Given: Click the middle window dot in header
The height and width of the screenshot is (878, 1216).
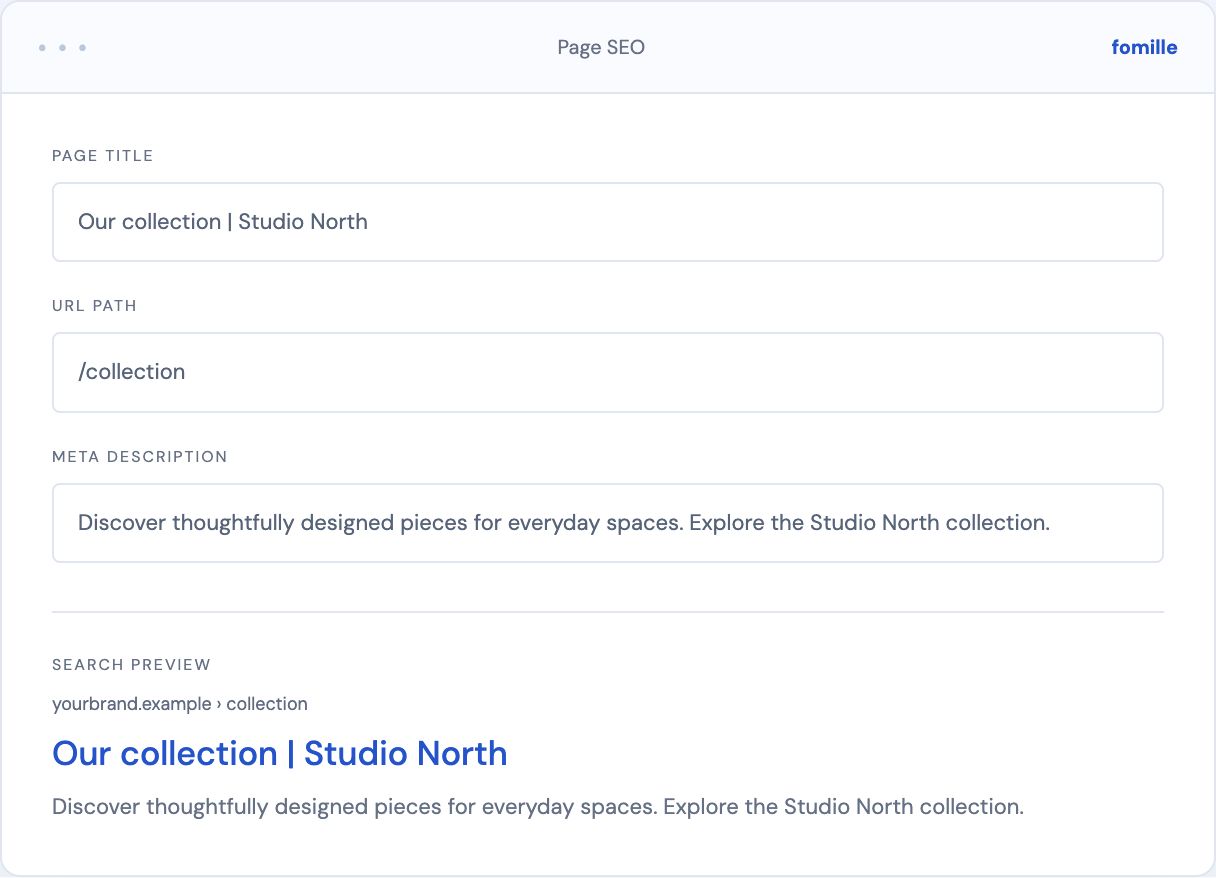Looking at the screenshot, I should pyautogui.click(x=62, y=48).
